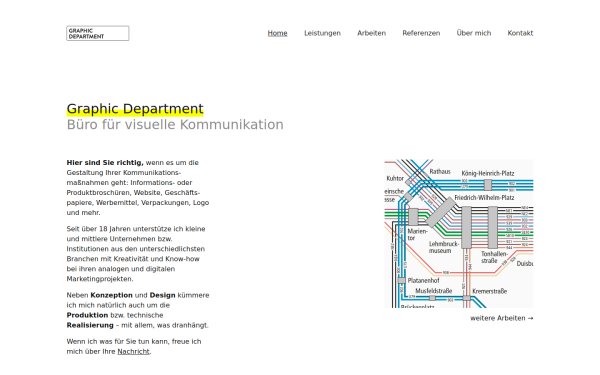Click the Graphic Department logo box

[x=98, y=33]
